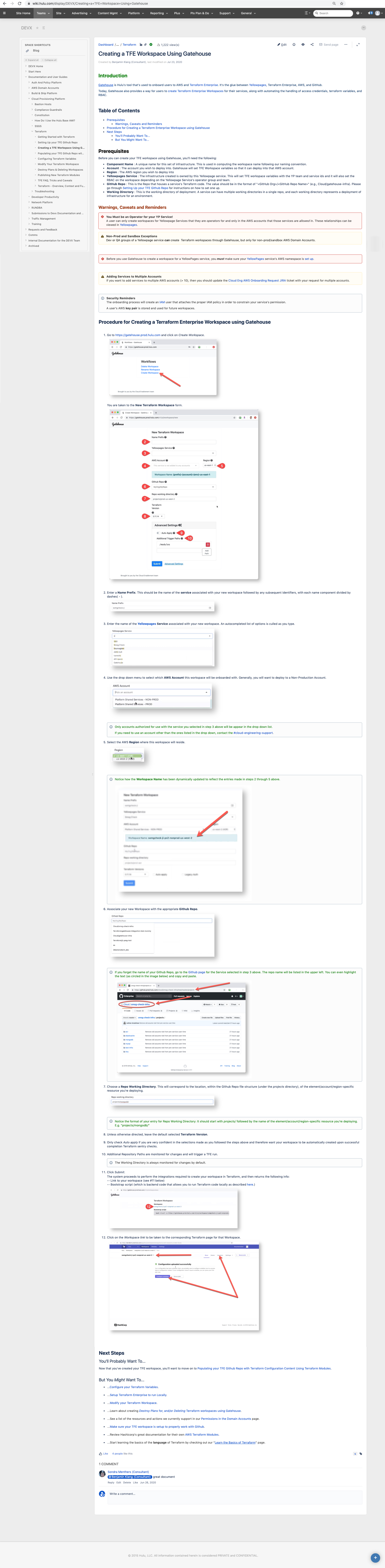385x1568 pixels.
Task: Open Configuring Terraform Variables in tree
Action: (57, 159)
